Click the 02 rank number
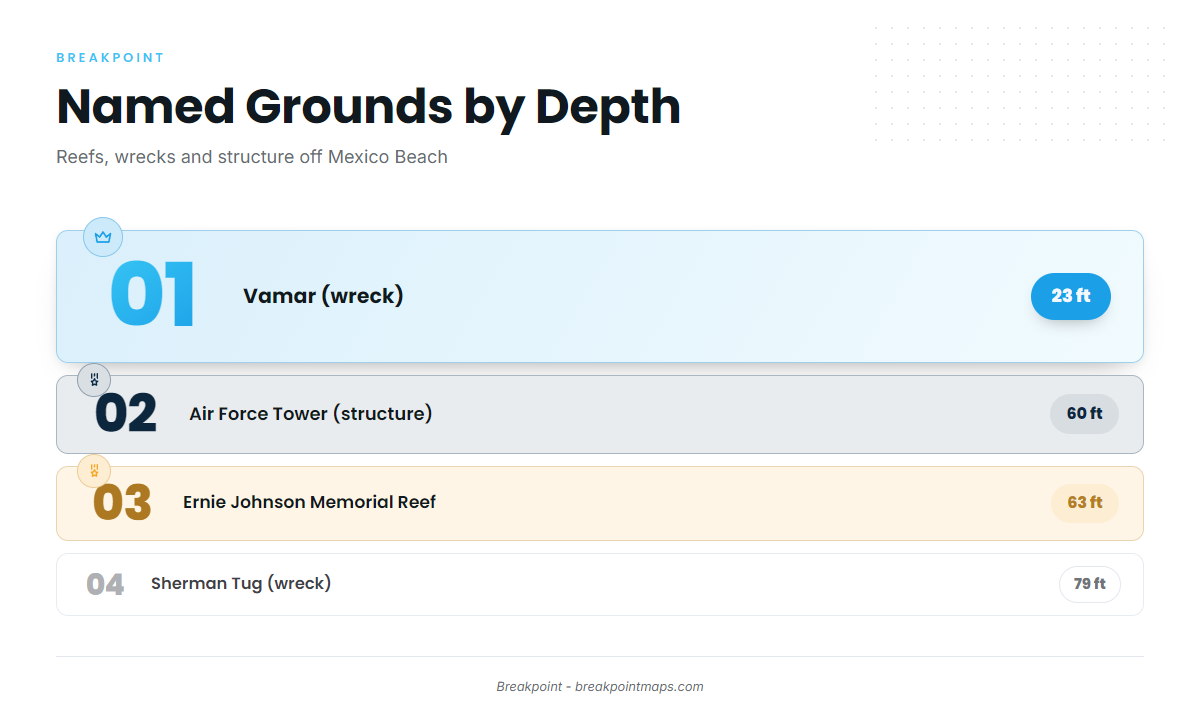The width and height of the screenshot is (1200, 721). tap(126, 414)
